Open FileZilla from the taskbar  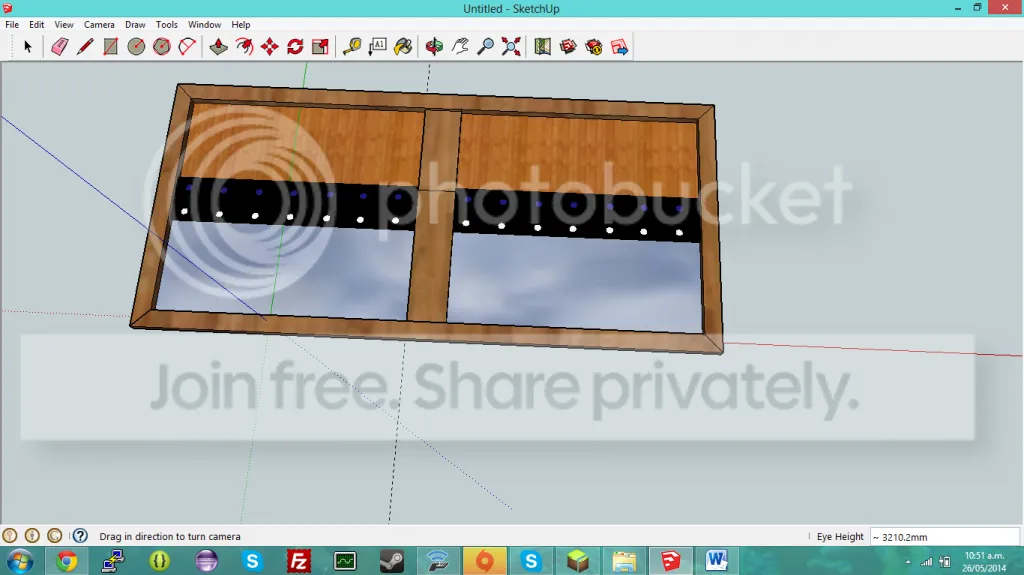[x=299, y=561]
